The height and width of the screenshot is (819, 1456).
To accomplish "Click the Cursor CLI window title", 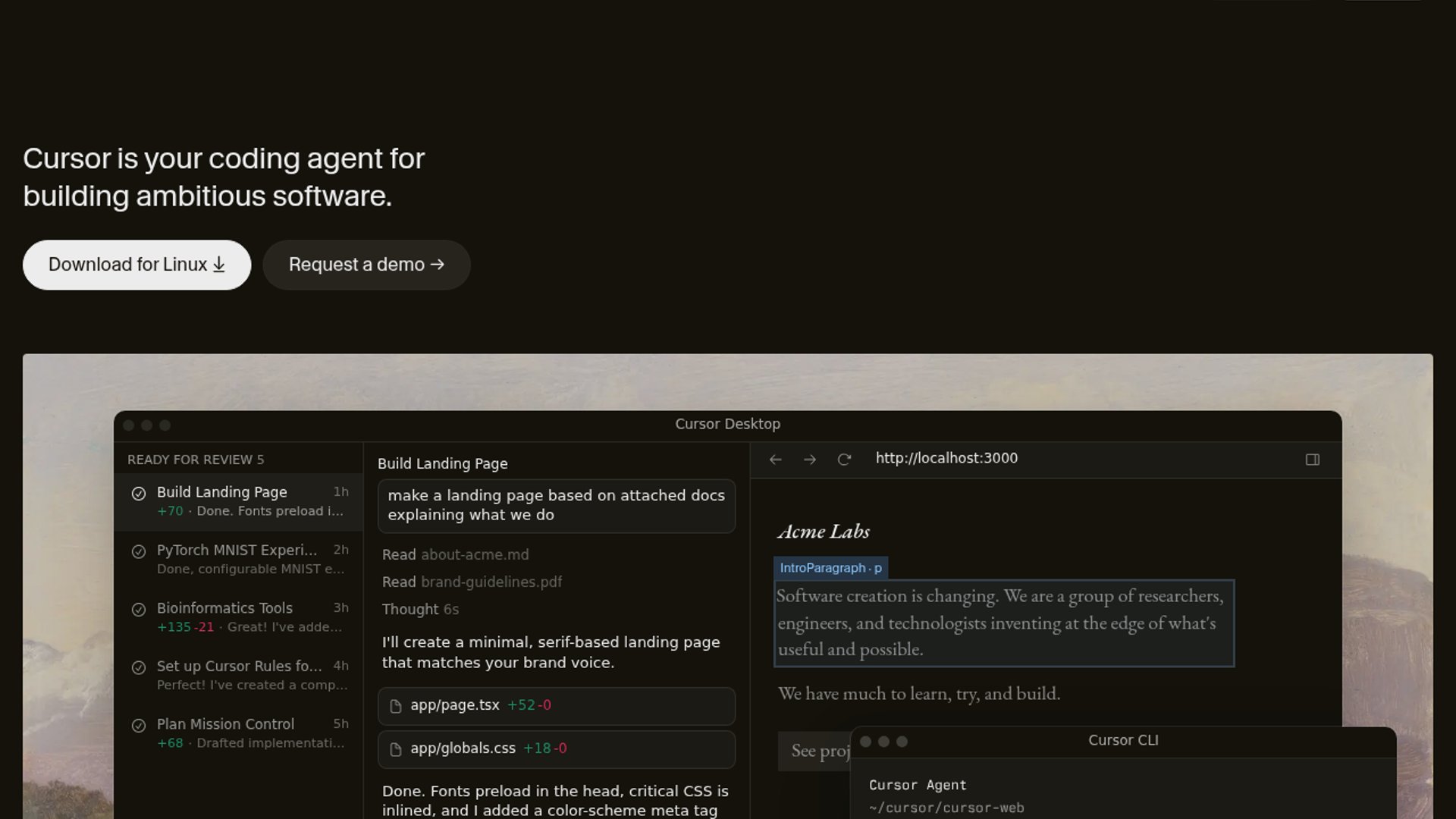I will click(x=1123, y=740).
